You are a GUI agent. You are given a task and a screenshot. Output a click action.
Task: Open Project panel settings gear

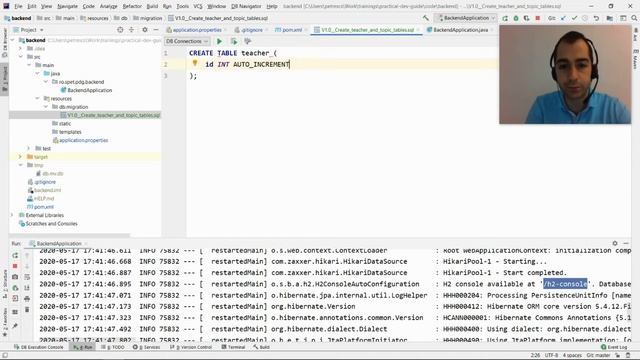(x=144, y=30)
